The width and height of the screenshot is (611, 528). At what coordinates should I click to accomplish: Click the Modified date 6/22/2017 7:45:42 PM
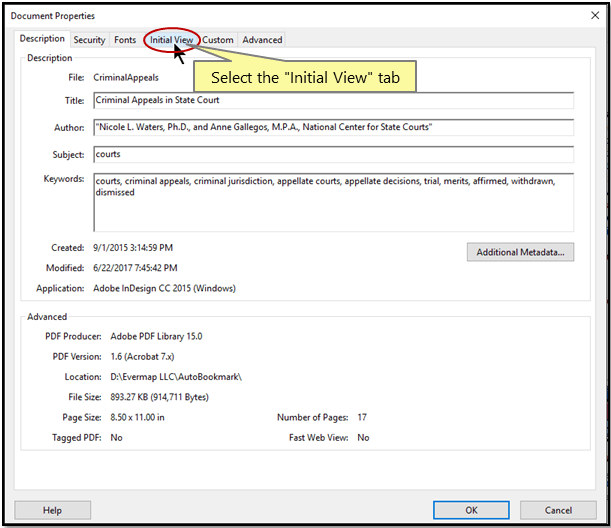click(135, 268)
